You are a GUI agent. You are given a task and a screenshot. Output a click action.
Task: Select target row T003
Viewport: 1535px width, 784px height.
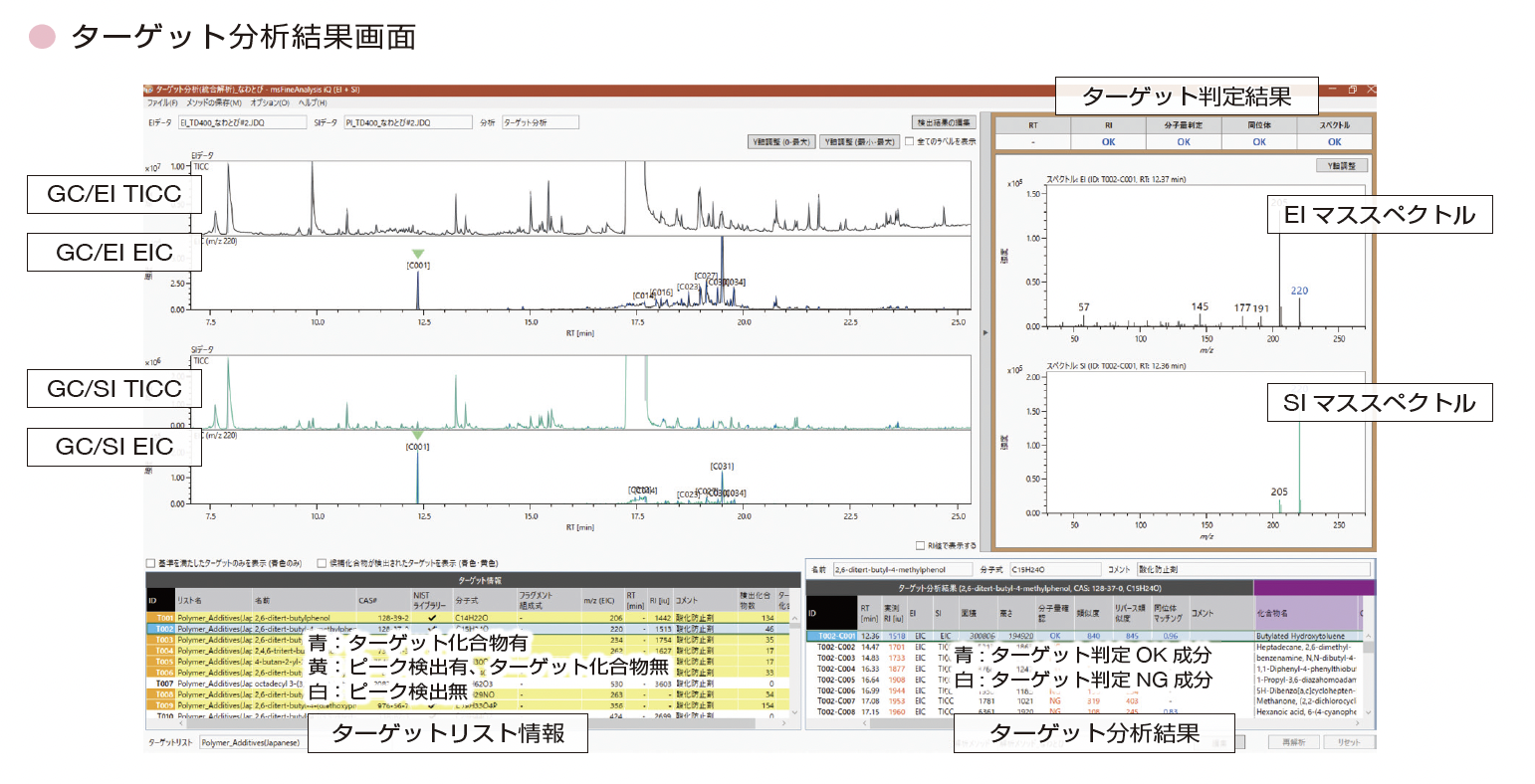coord(467,640)
